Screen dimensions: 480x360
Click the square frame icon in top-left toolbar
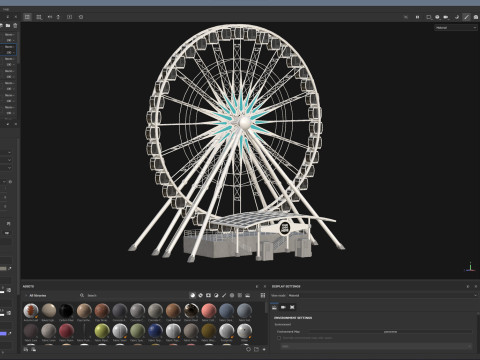tap(69, 17)
